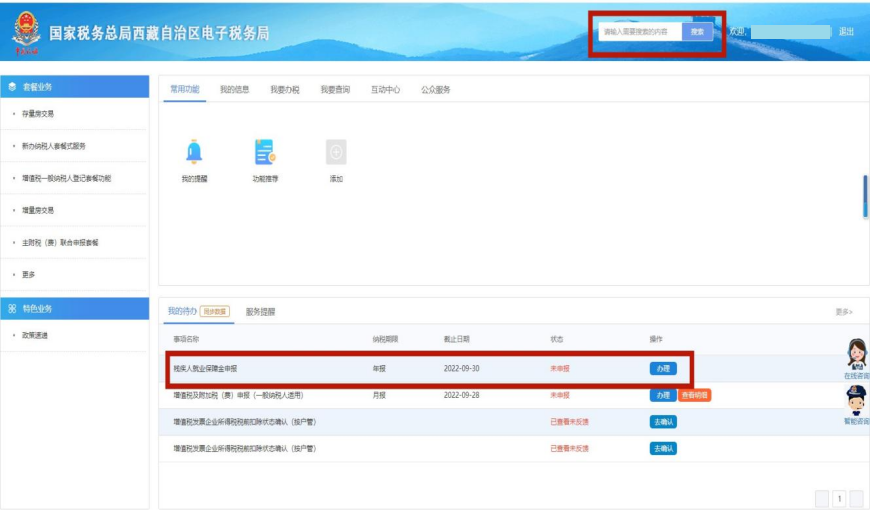The image size is (870, 510).
Task: Switch to the 我要办税 tab
Action: pyautogui.click(x=285, y=90)
